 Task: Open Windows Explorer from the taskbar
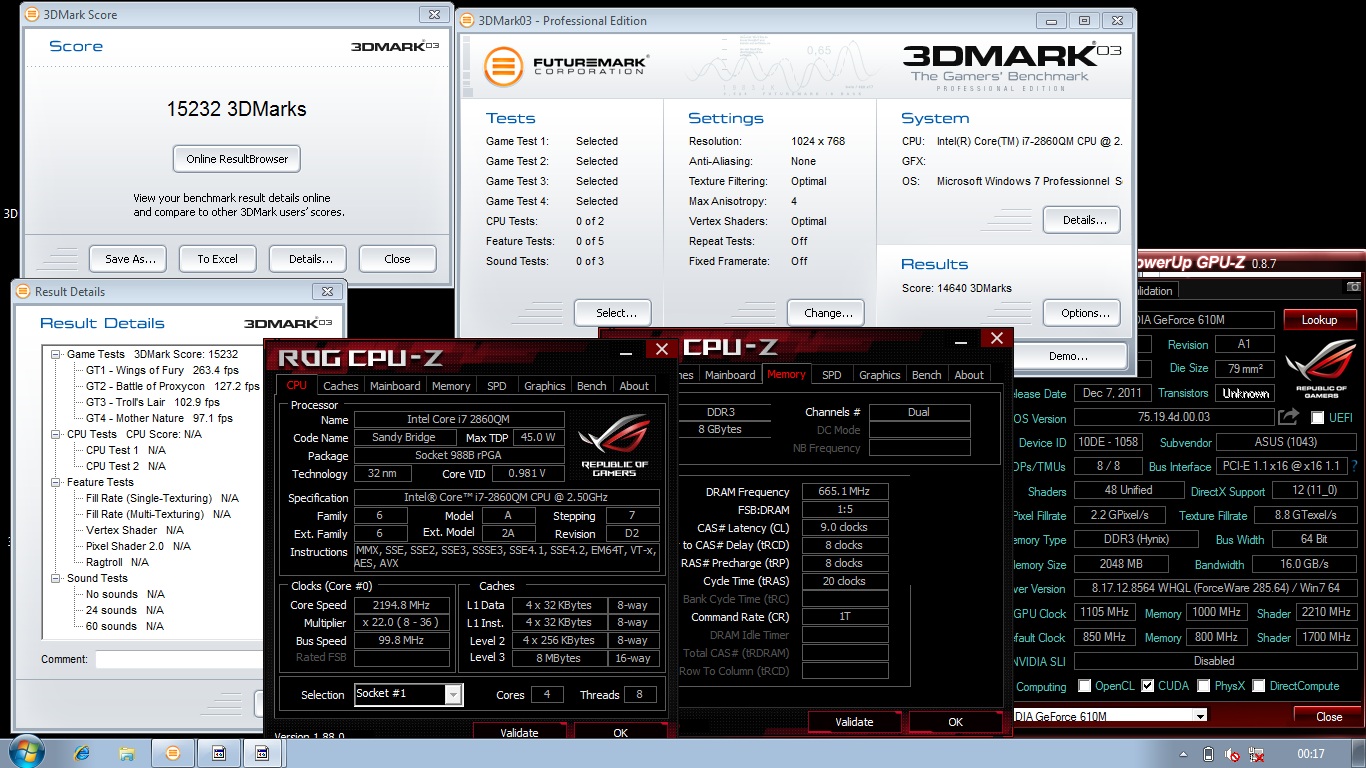click(127, 753)
